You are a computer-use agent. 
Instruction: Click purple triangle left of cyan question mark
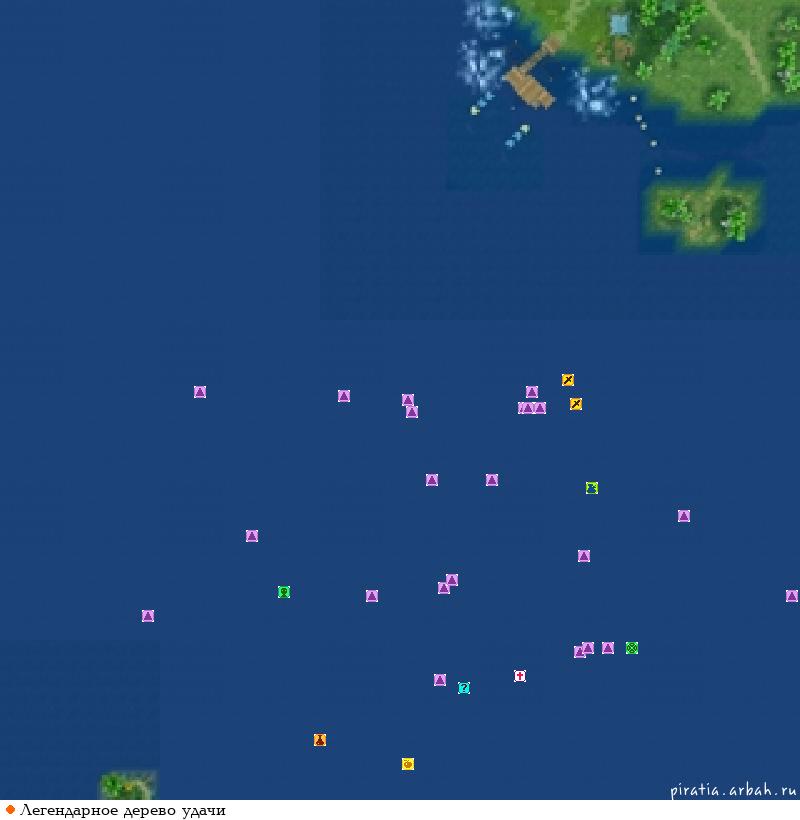440,680
